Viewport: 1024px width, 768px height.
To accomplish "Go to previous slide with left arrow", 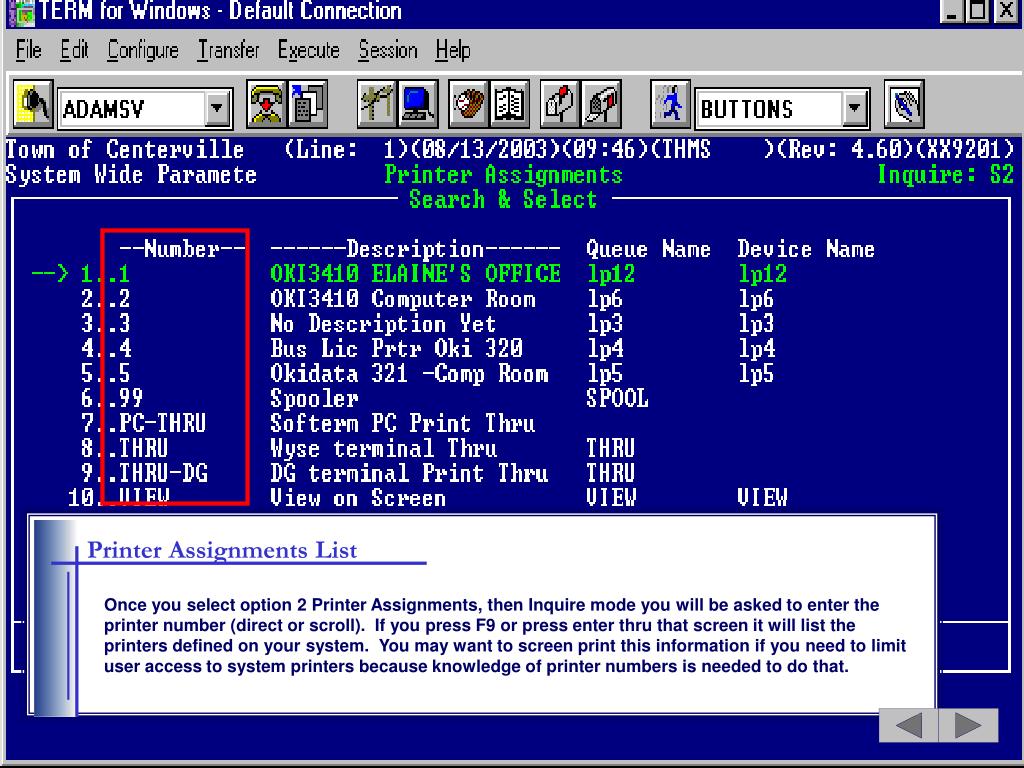I will (x=908, y=725).
